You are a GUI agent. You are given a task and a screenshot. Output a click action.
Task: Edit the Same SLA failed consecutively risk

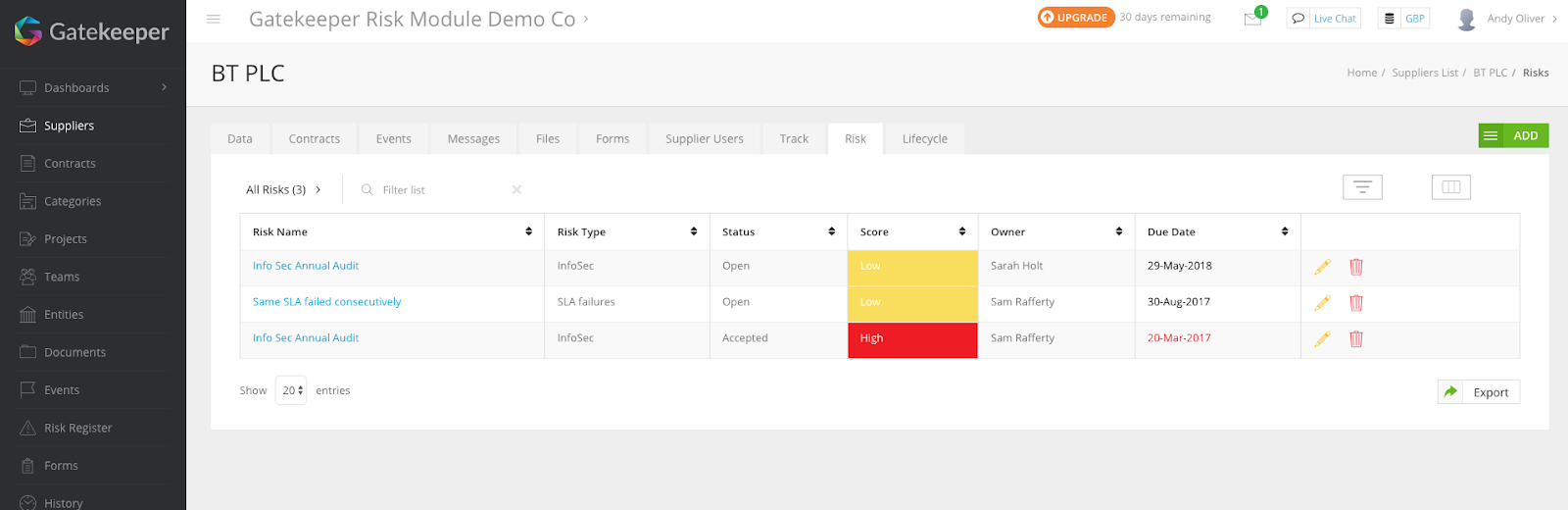1322,303
